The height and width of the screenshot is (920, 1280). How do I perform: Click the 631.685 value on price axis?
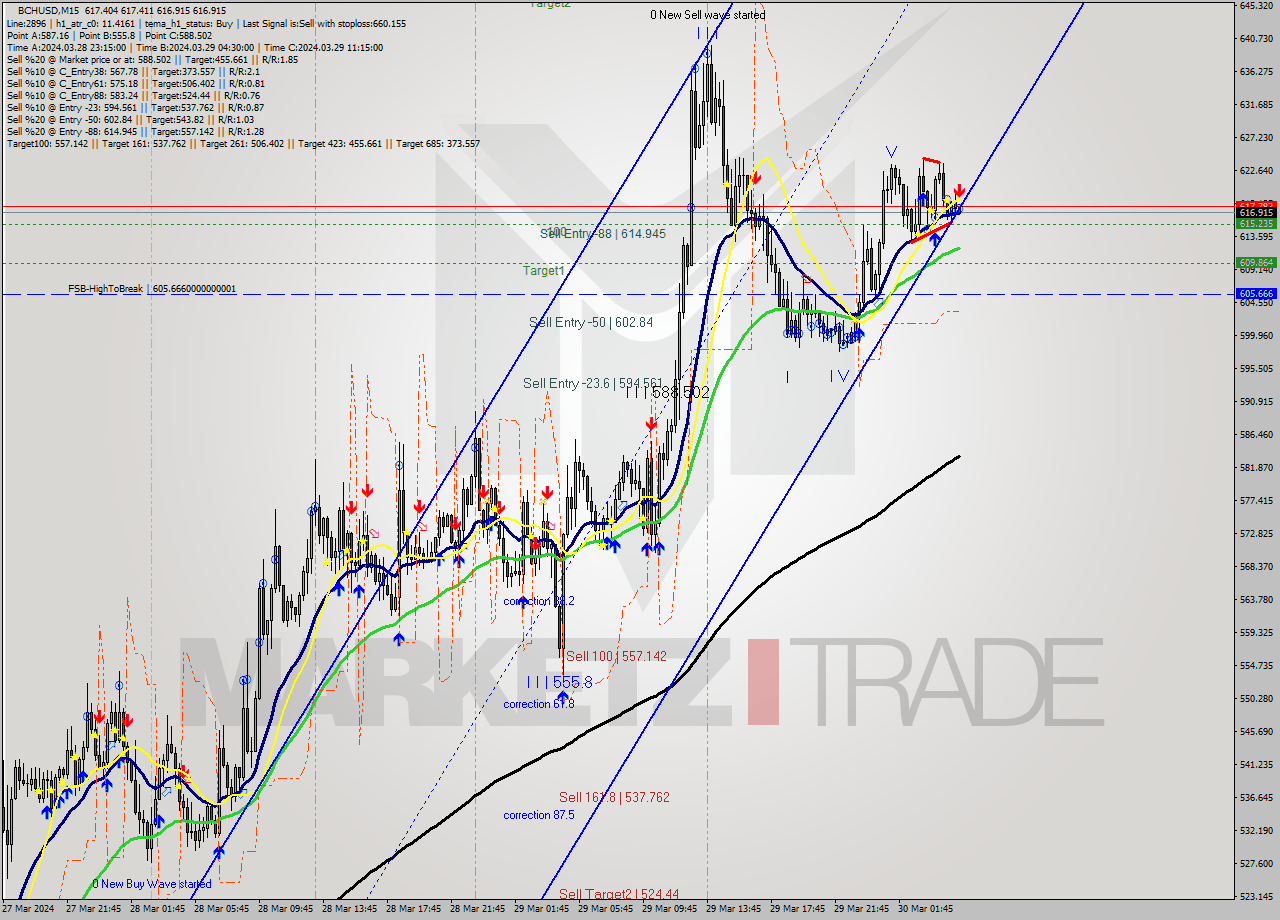pos(1255,104)
